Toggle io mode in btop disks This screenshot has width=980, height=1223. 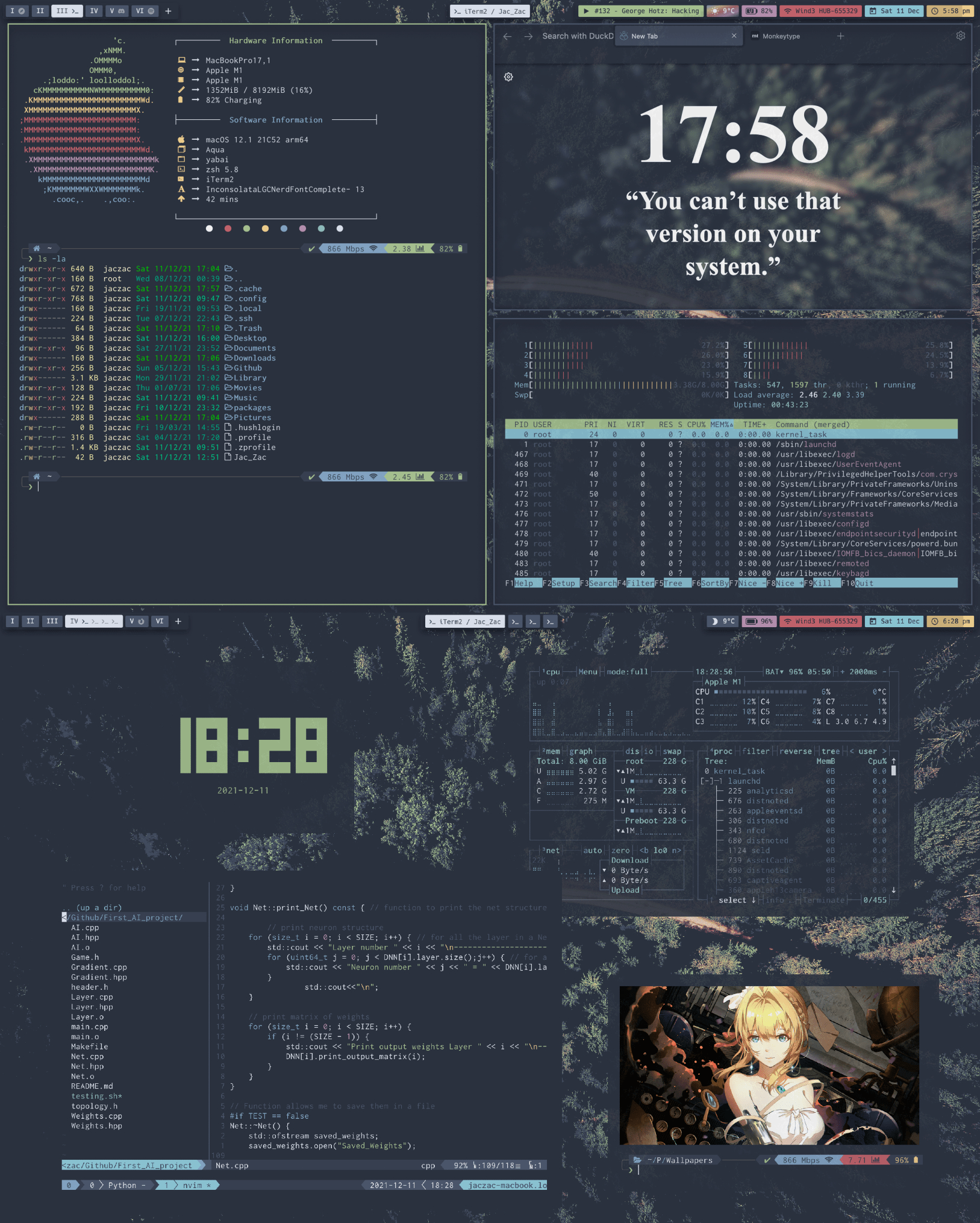649,751
